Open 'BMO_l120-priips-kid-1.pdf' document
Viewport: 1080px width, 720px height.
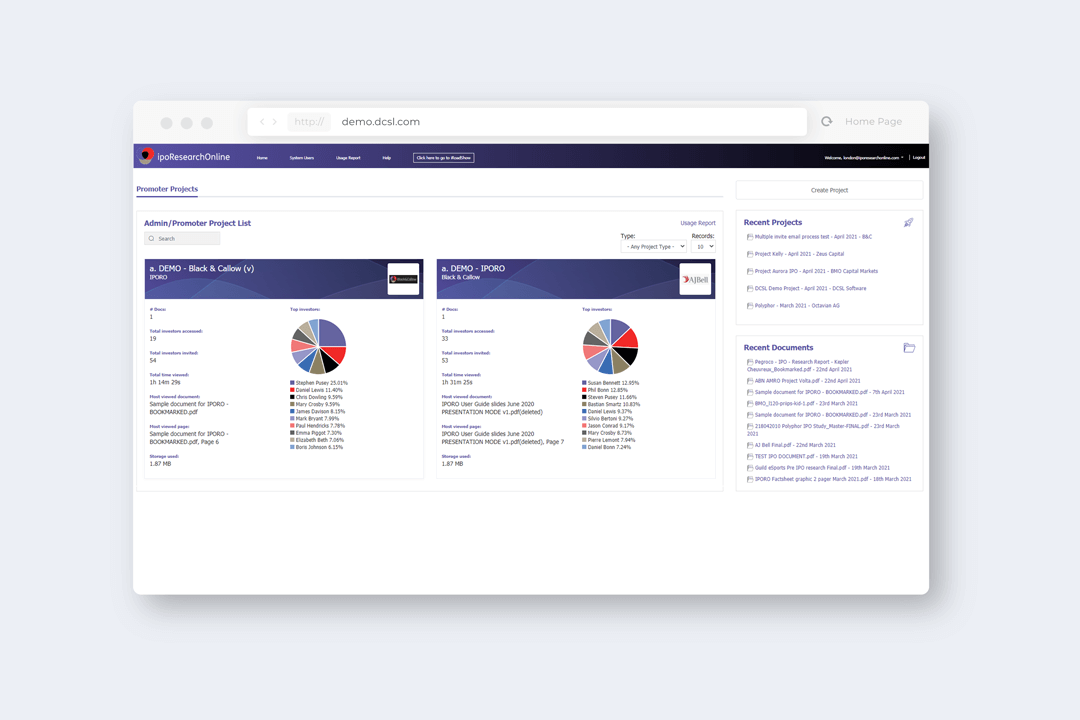pyautogui.click(x=806, y=404)
